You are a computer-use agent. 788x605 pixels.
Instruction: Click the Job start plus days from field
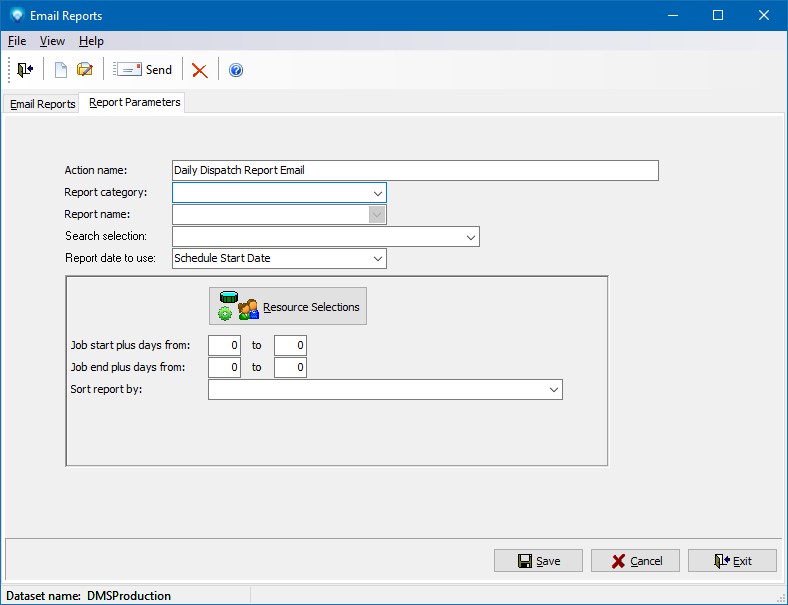pyautogui.click(x=224, y=345)
